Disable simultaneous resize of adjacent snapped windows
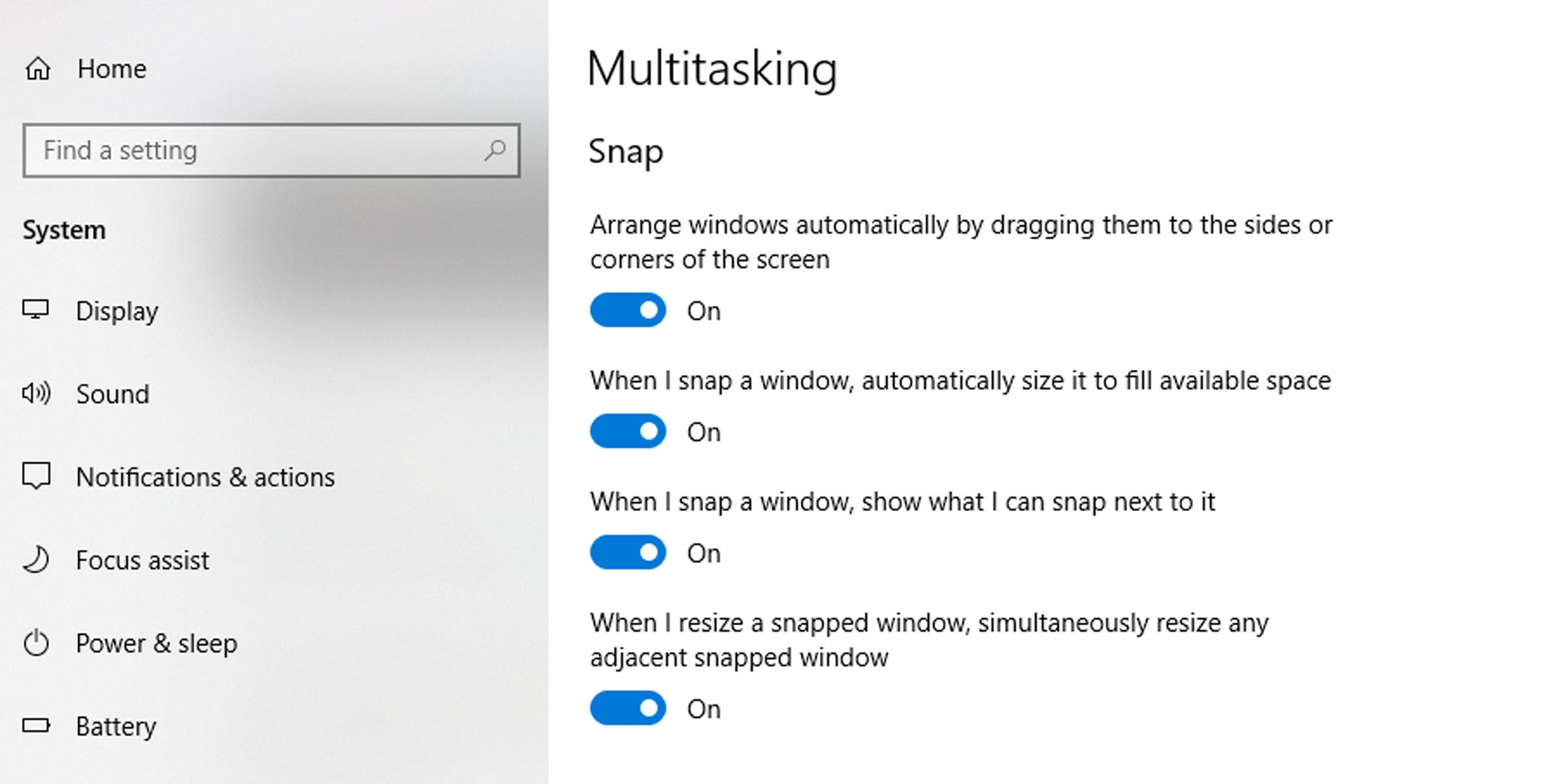The width and height of the screenshot is (1568, 784). point(628,708)
